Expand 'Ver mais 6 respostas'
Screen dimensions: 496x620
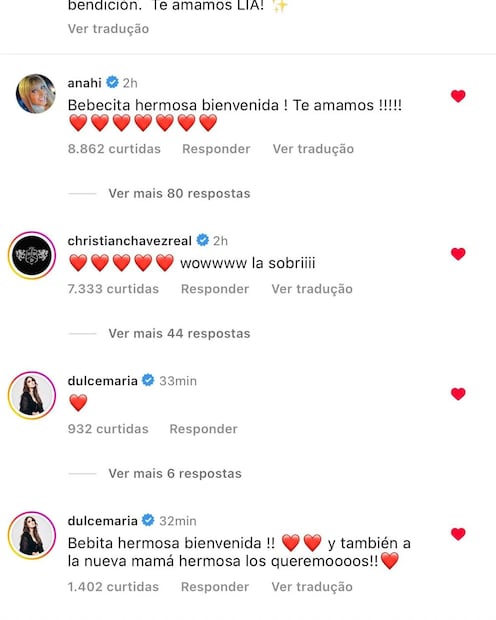click(x=175, y=473)
